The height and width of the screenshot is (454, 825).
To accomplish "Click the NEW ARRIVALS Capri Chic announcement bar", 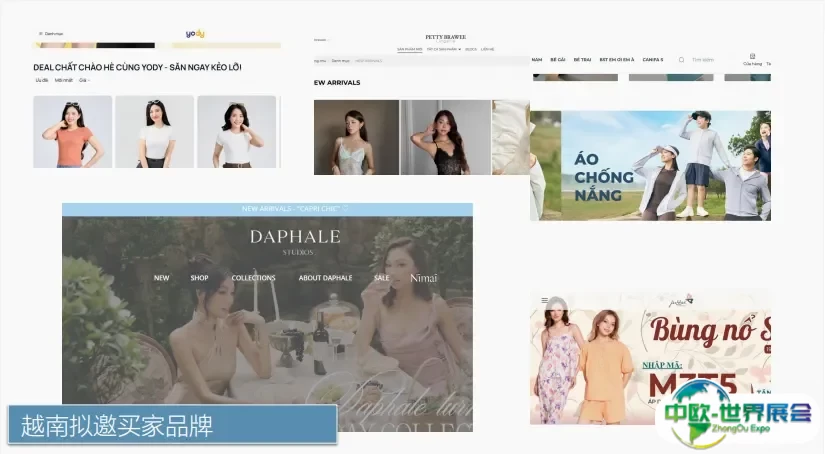I will pyautogui.click(x=267, y=209).
